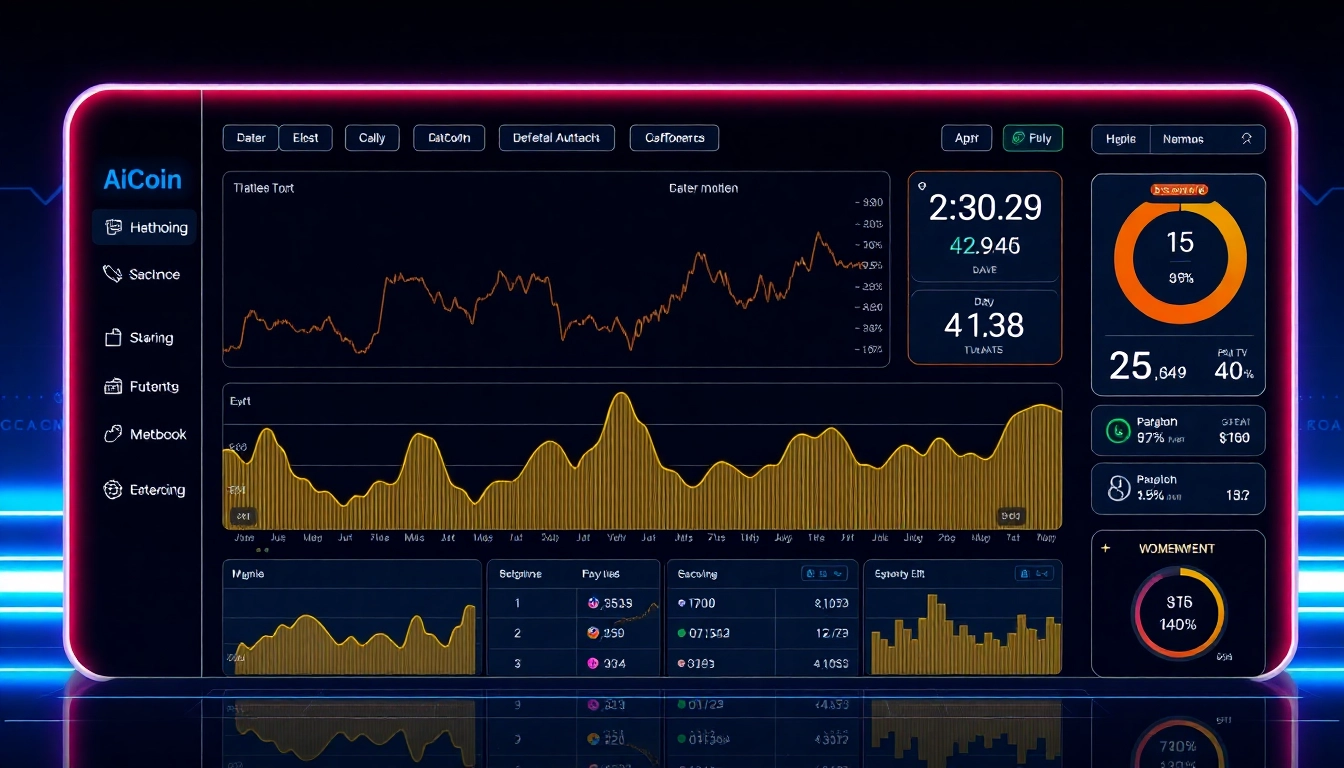Open the selector in Eacving panel header
This screenshot has width=1344, height=768.
[x=825, y=574]
